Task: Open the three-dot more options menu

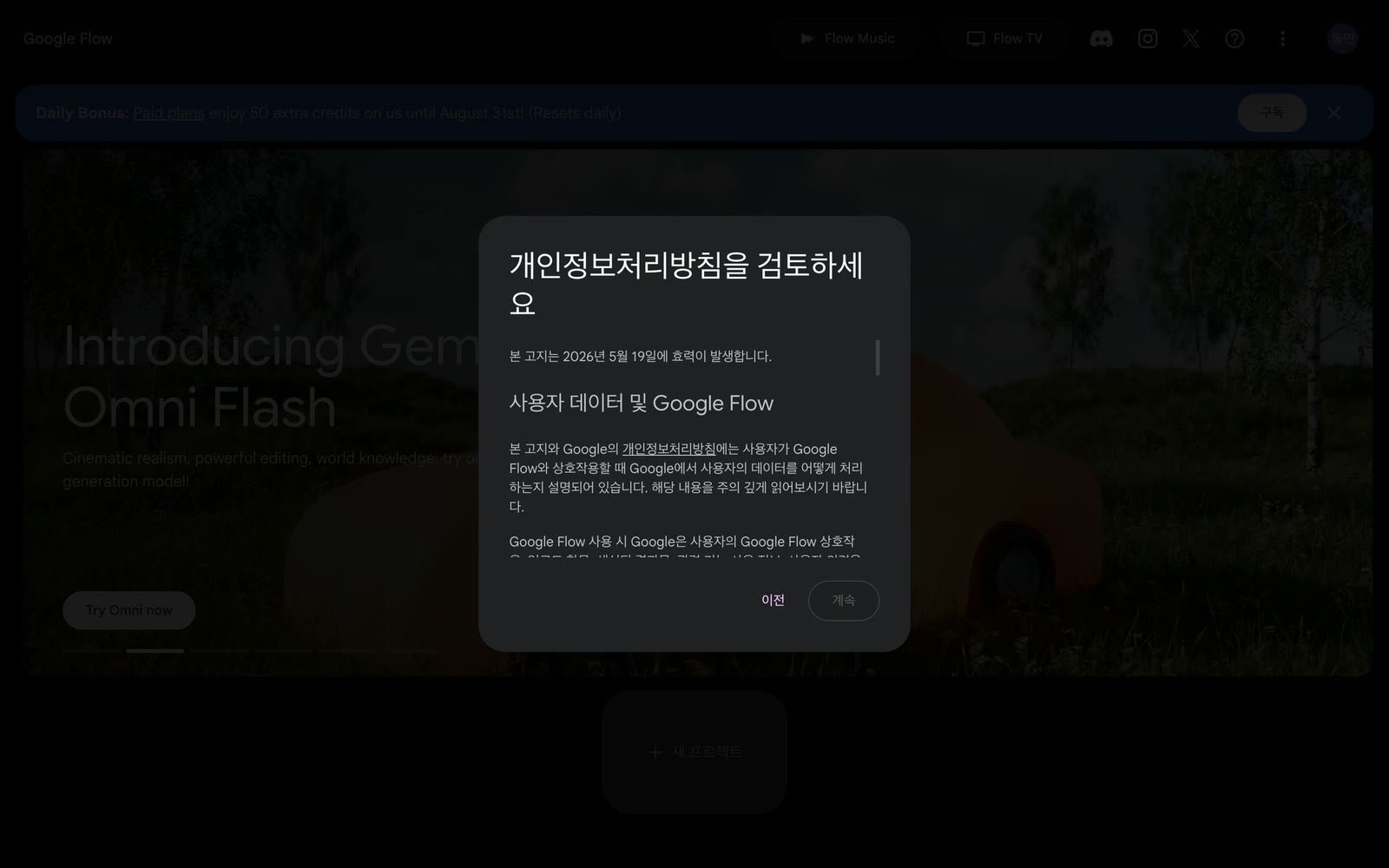Action: [x=1282, y=38]
